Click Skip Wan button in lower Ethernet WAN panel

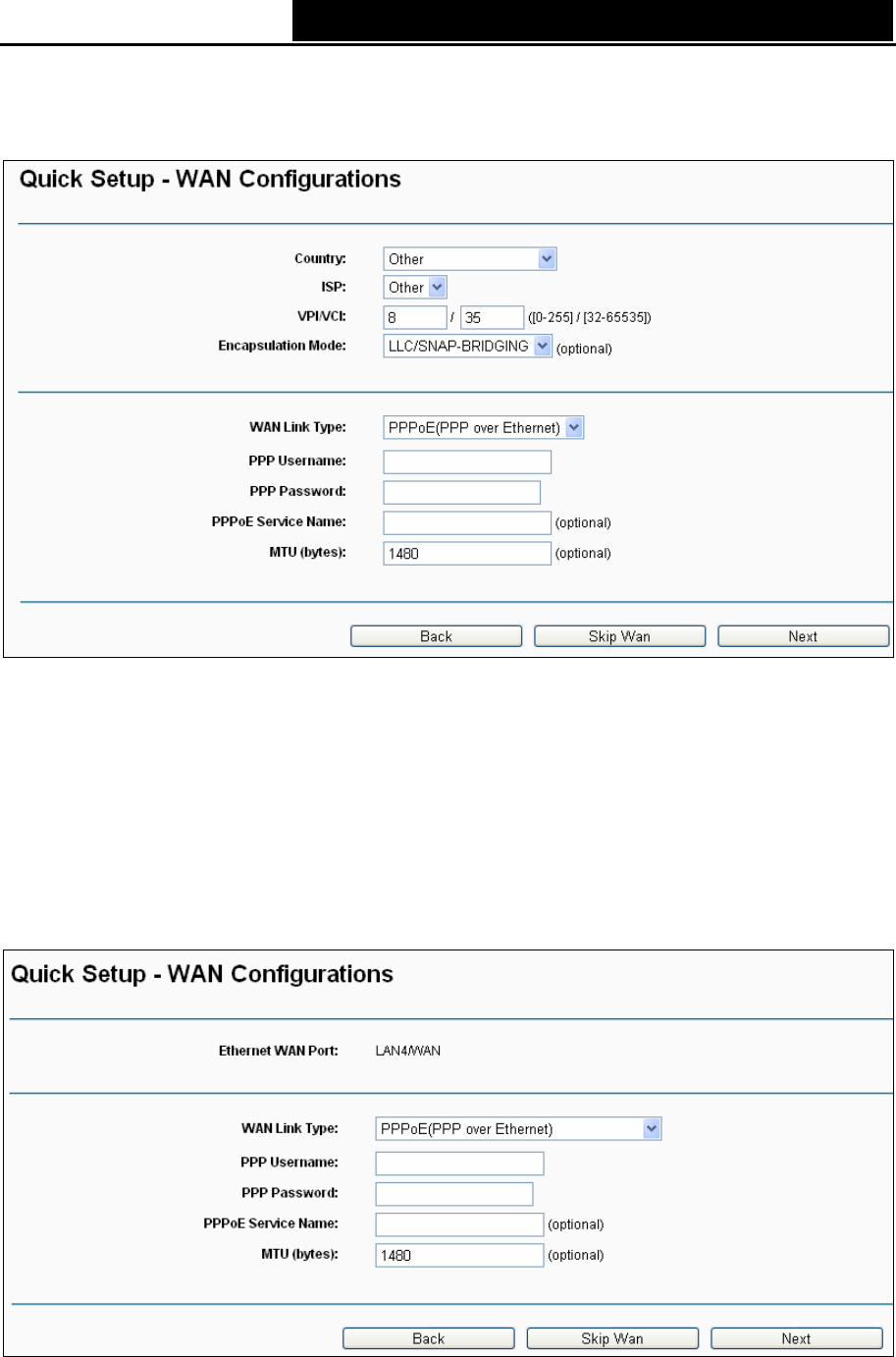pos(612,1338)
